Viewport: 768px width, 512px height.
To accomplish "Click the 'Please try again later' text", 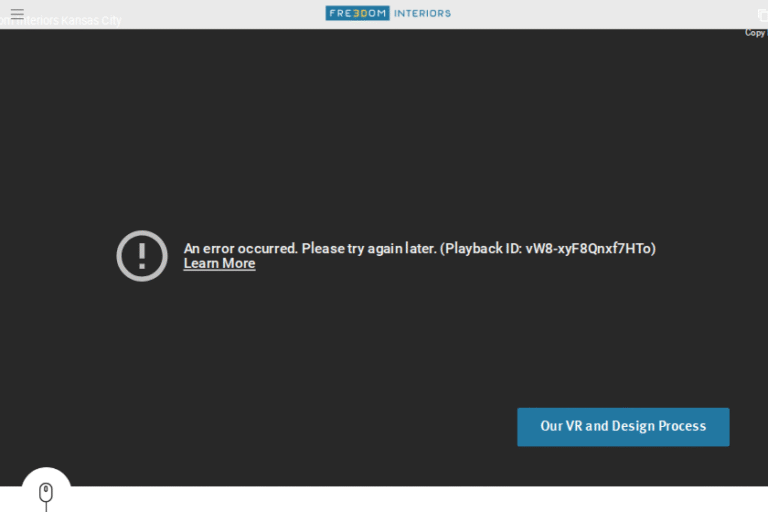I will coord(369,248).
